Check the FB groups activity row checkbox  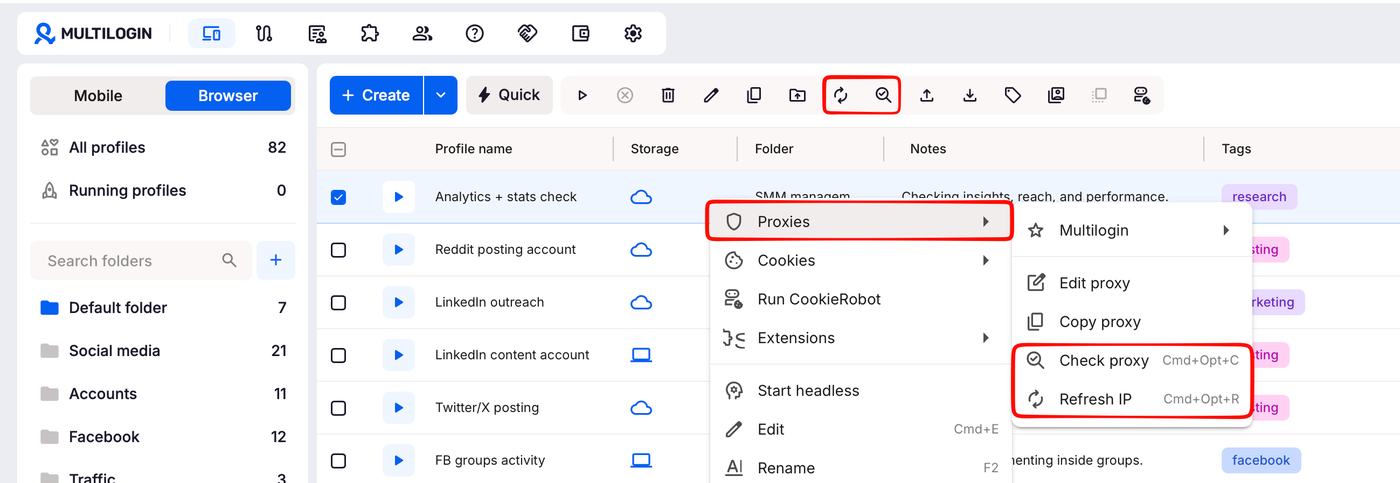[338, 460]
